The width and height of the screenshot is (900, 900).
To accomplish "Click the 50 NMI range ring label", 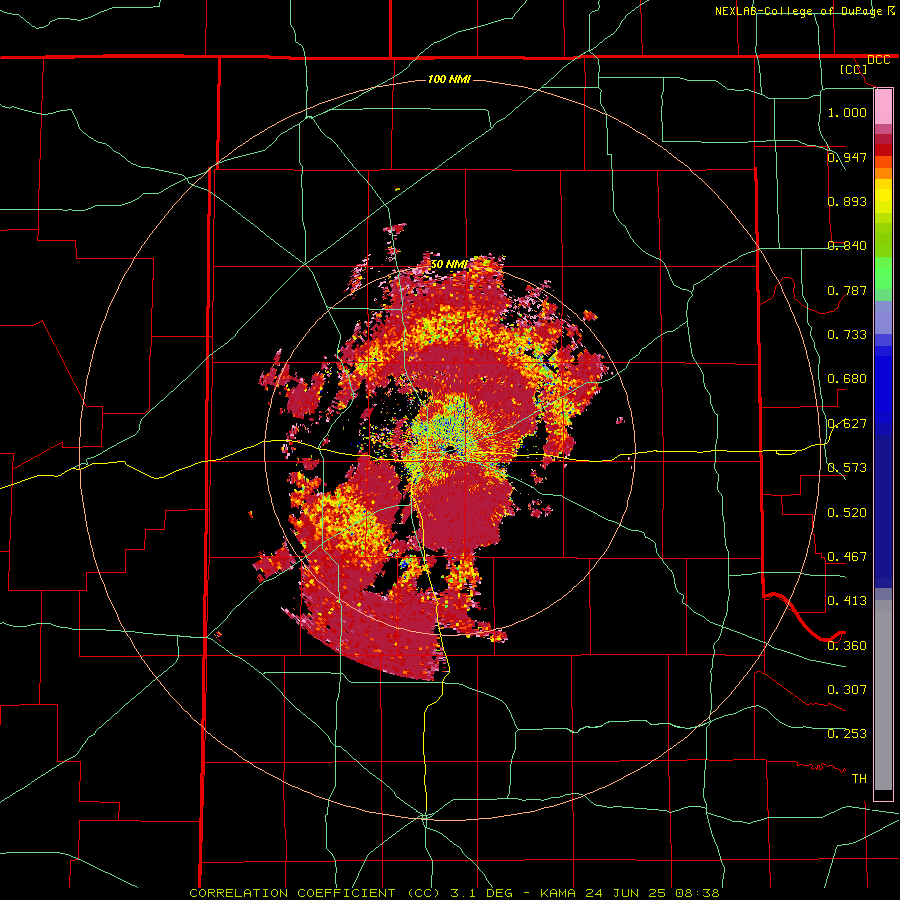I will coord(449,264).
